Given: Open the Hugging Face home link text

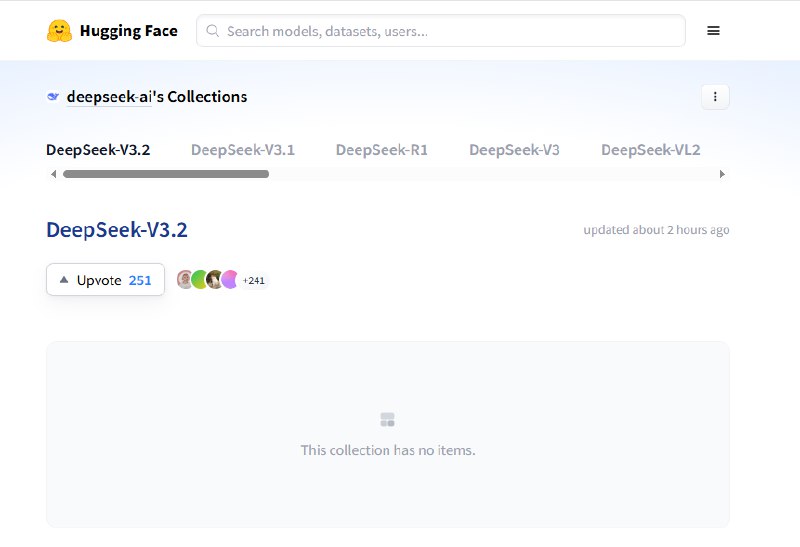Looking at the screenshot, I should click(129, 31).
